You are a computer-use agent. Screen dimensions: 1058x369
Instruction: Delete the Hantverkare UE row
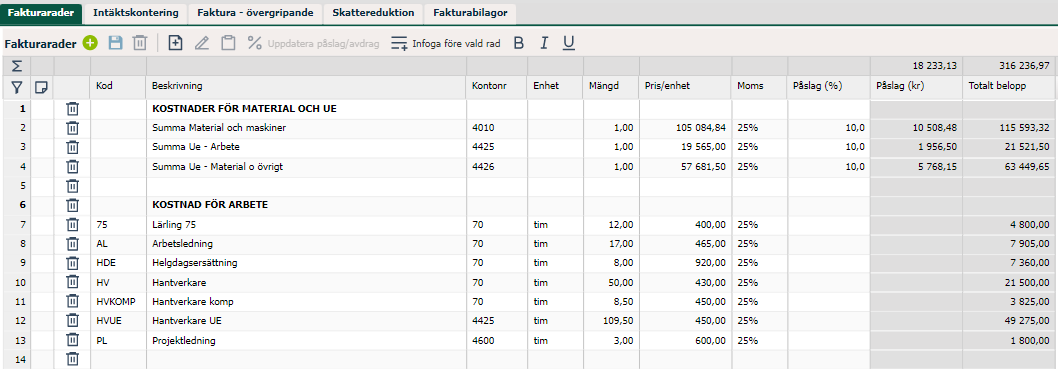(x=72, y=321)
